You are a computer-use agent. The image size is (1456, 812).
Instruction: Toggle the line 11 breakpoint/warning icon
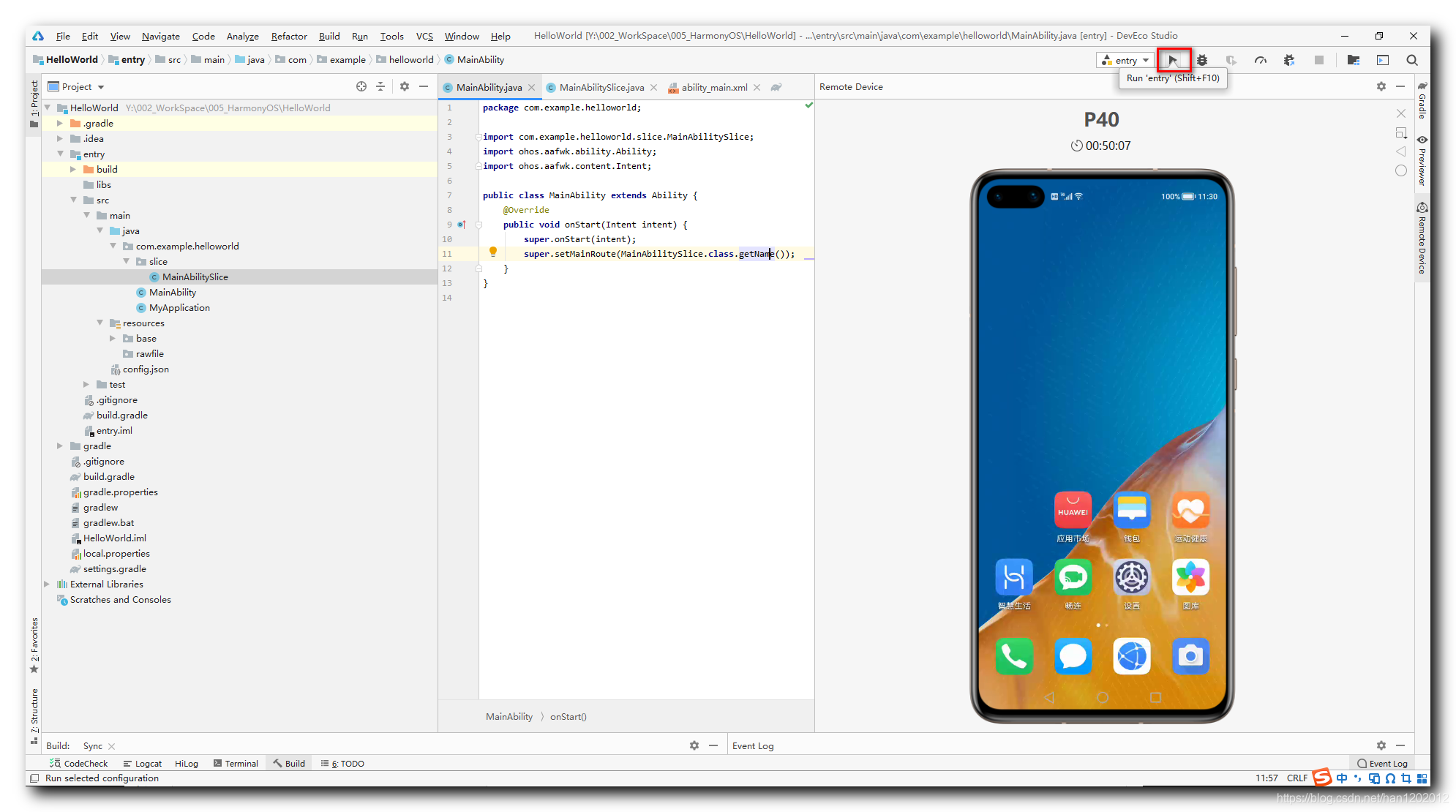pyautogui.click(x=492, y=253)
